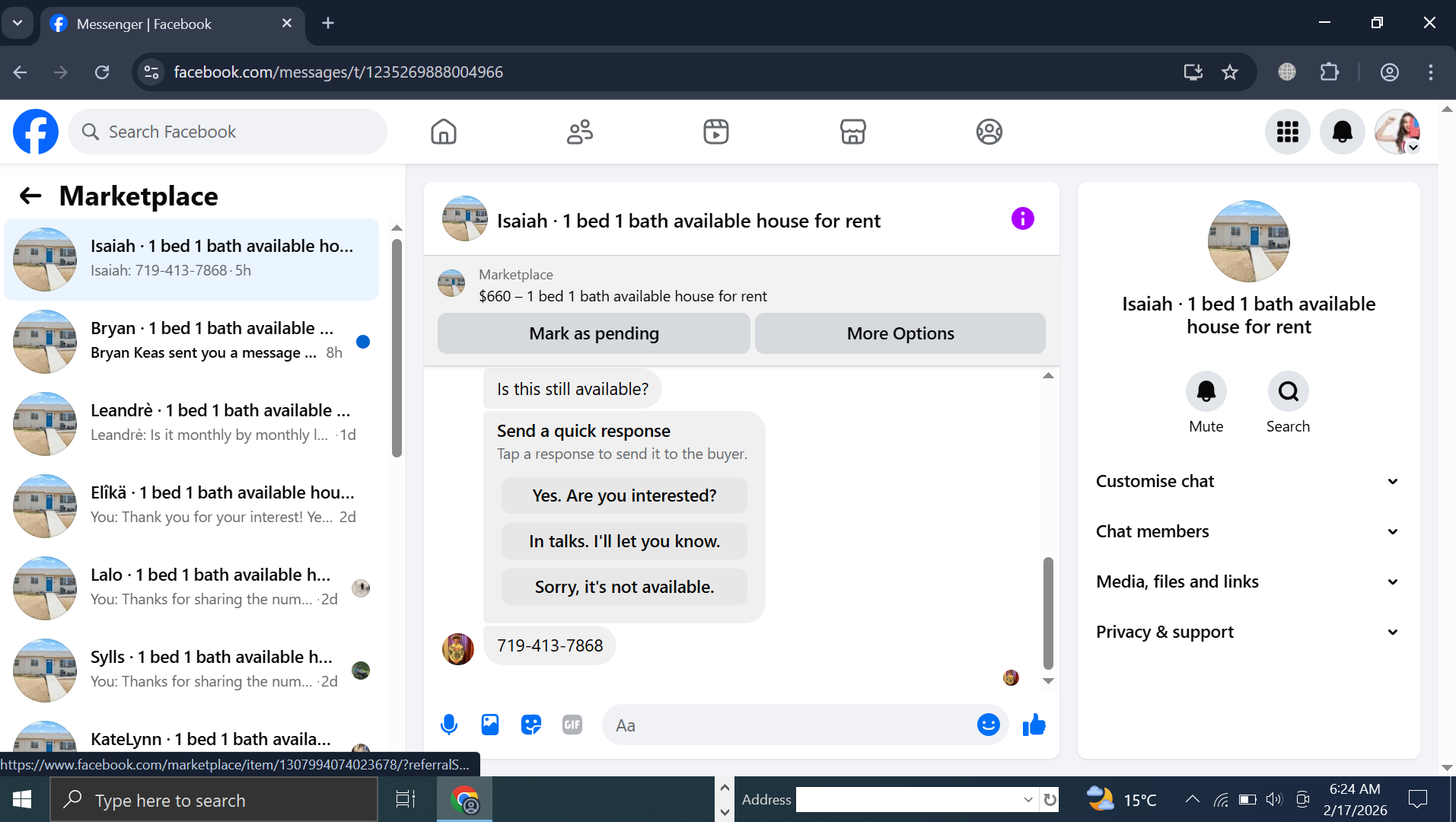Image resolution: width=1456 pixels, height=822 pixels.
Task: Record a voice clip with microphone
Action: (x=449, y=725)
